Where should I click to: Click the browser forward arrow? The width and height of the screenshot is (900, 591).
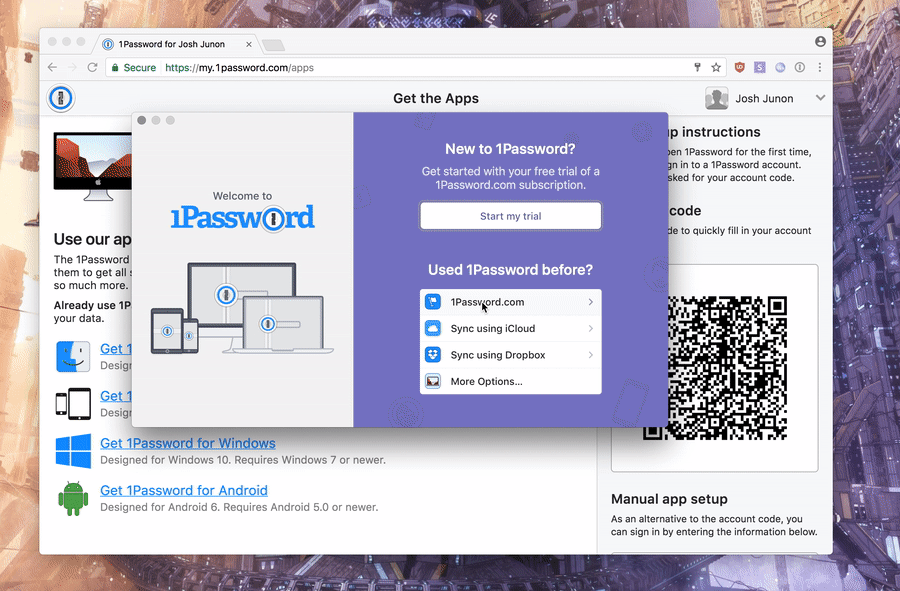pyautogui.click(x=72, y=67)
